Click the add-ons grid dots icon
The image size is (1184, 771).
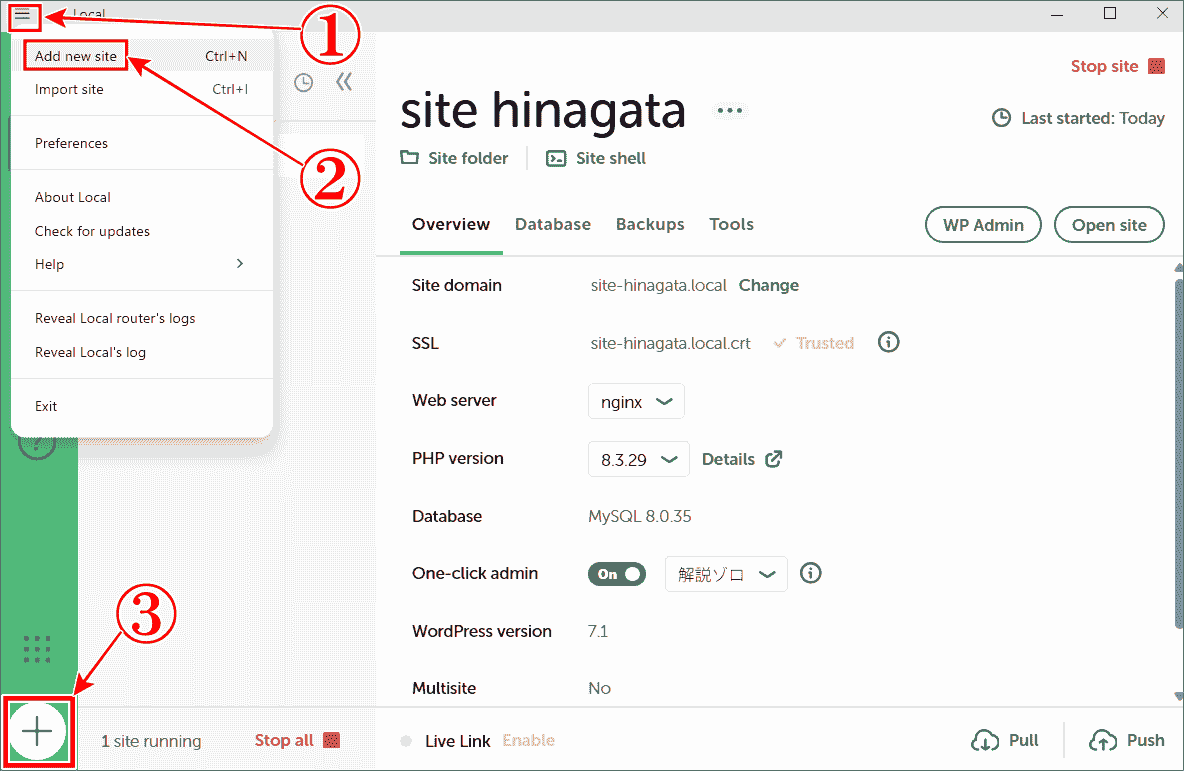tap(37, 649)
